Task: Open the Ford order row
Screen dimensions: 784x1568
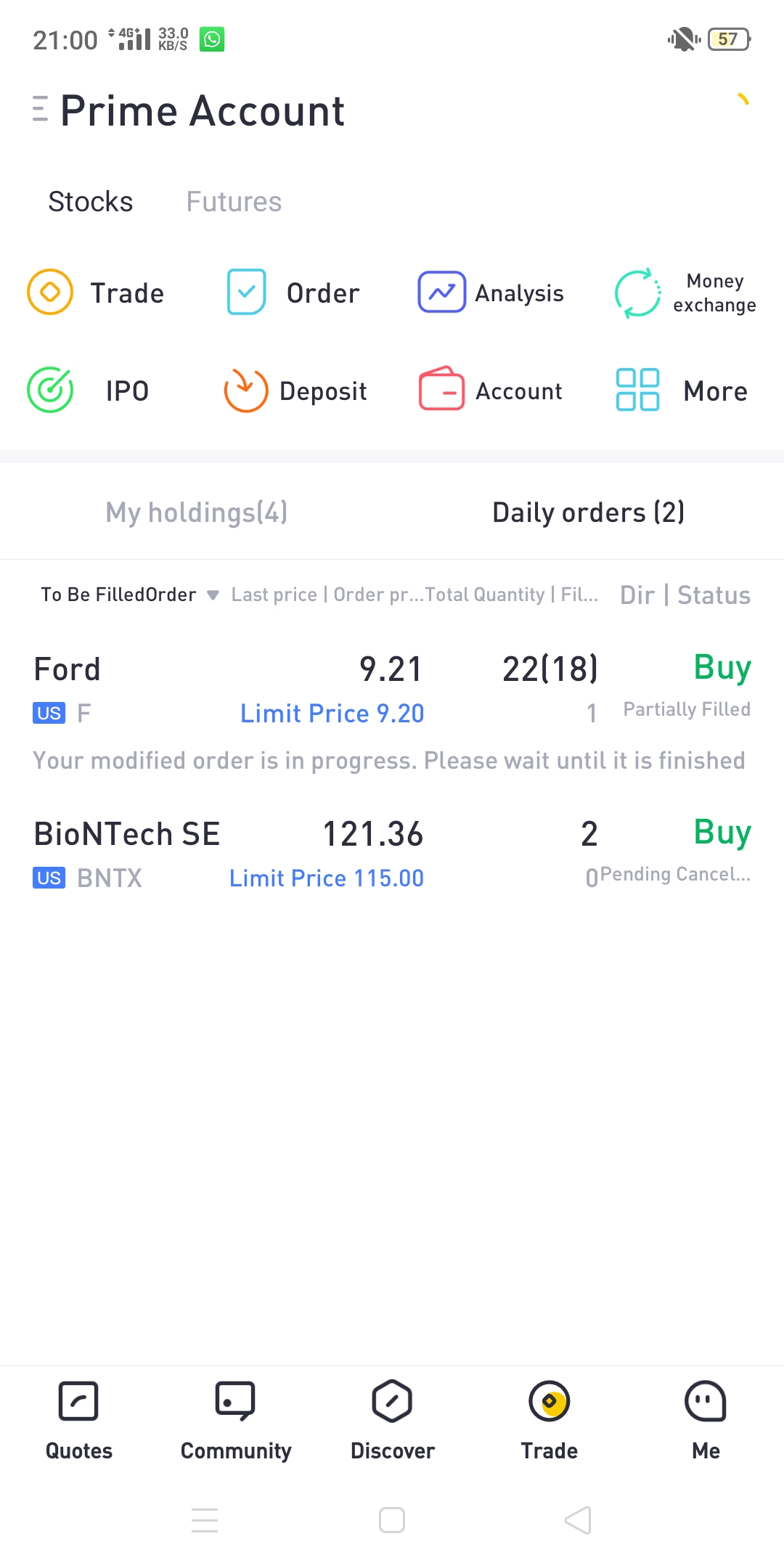Action: 392,690
